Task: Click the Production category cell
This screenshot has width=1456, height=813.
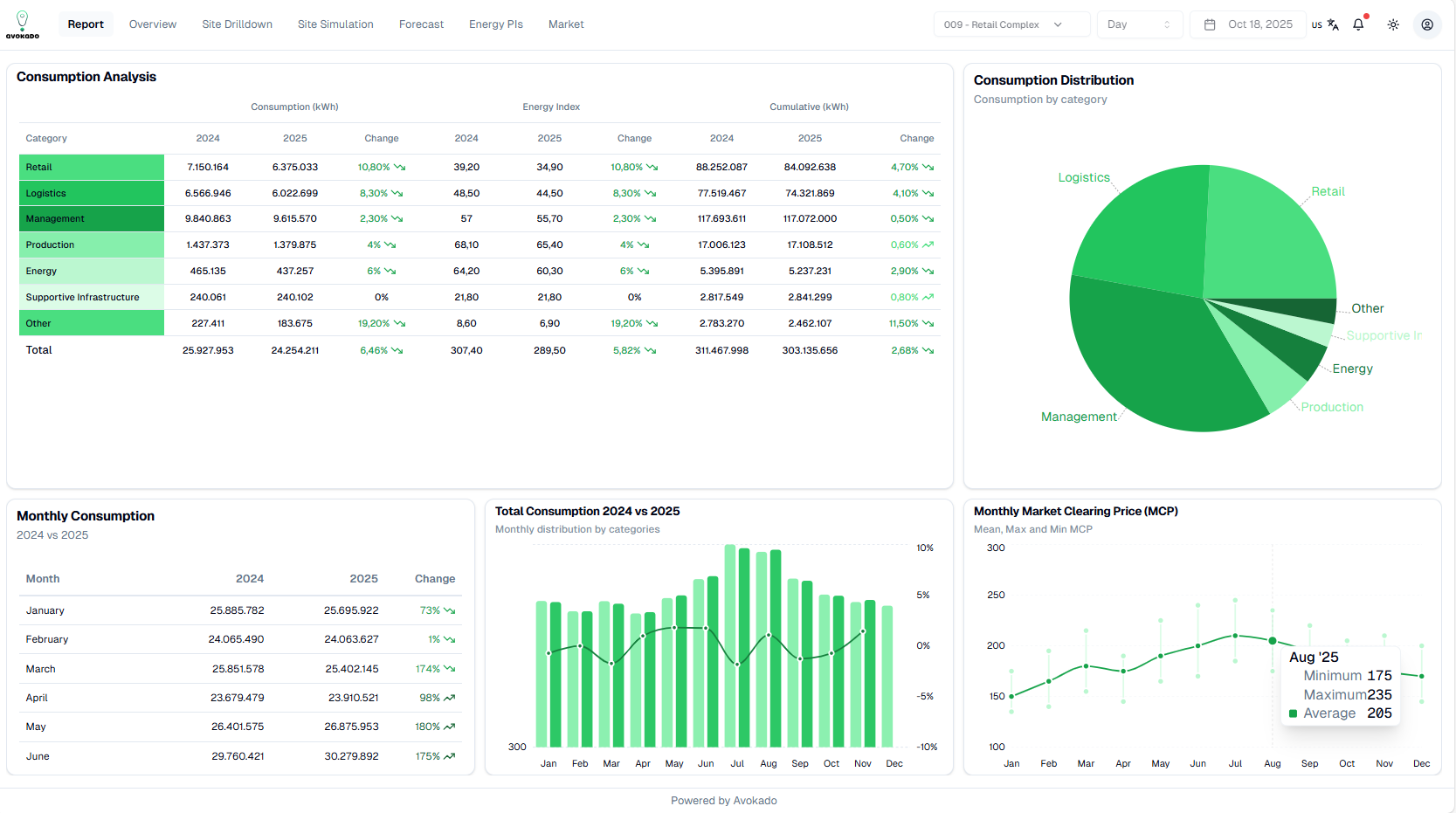Action: click(92, 245)
